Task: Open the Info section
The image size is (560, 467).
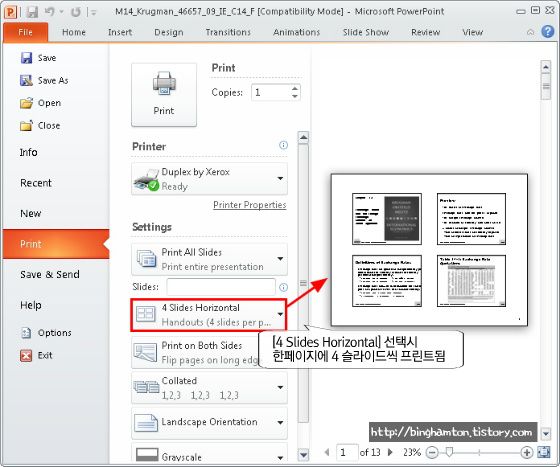Action: (x=29, y=152)
